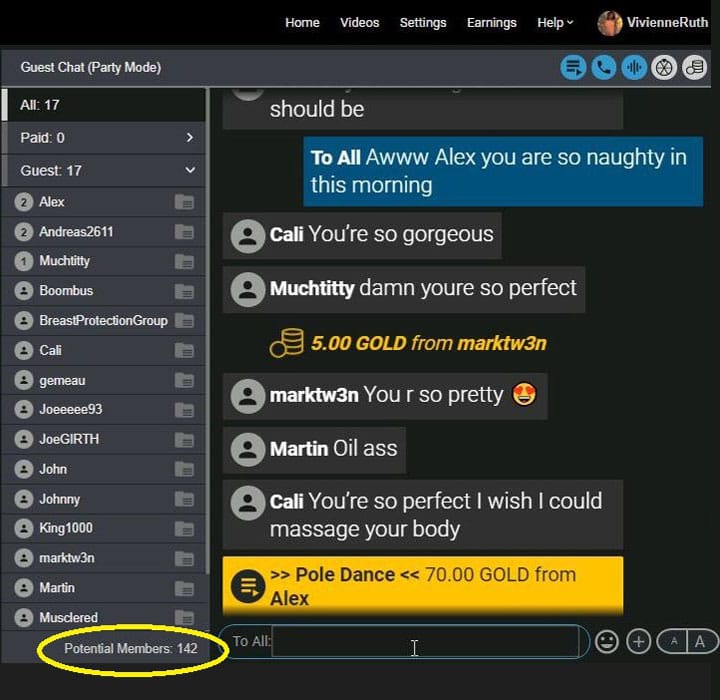The width and height of the screenshot is (720, 700).
Task: Select larger font size A toggle
Action: (x=701, y=641)
